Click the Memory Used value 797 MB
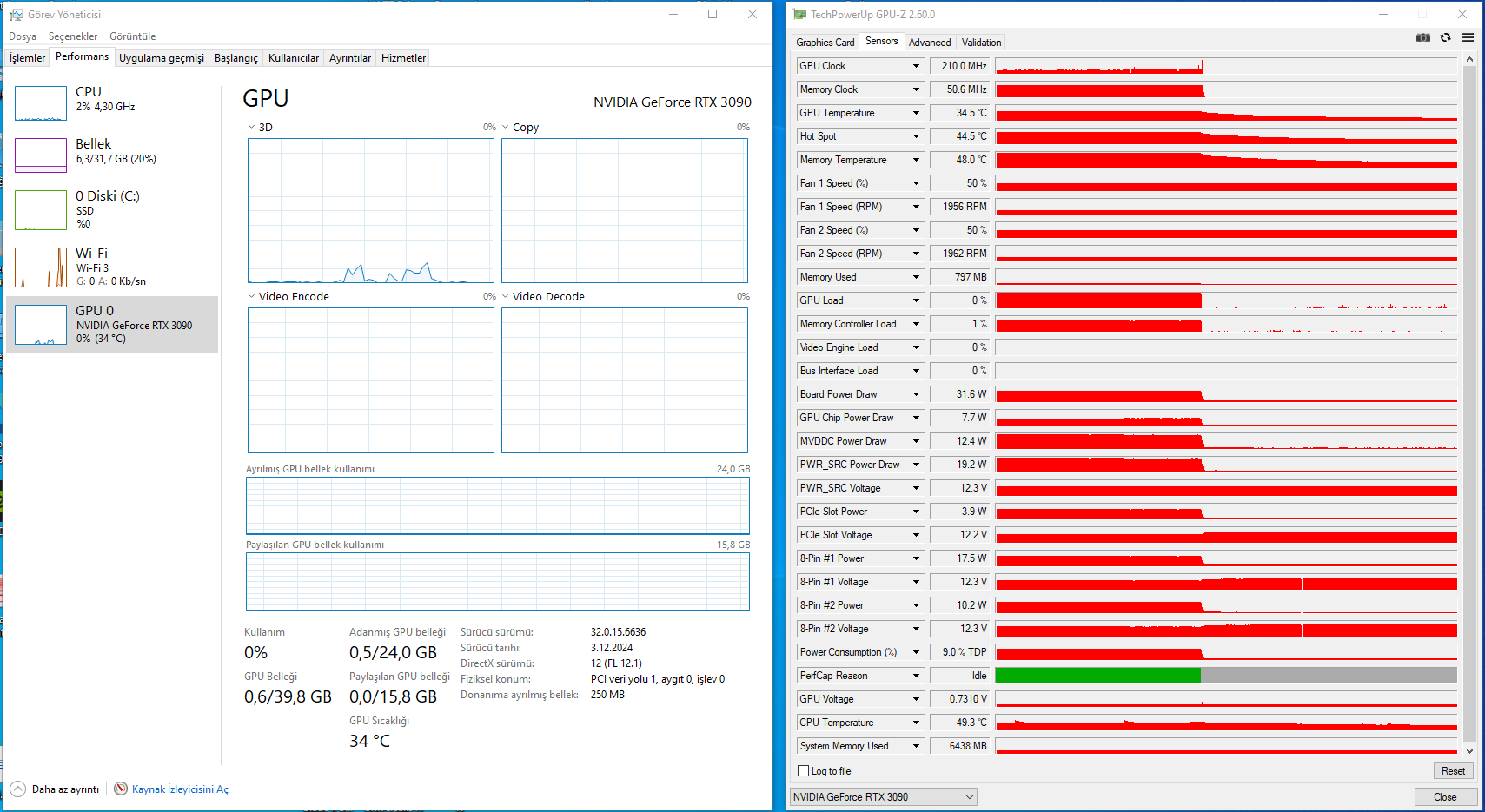Viewport: 1485px width, 812px height. (960, 277)
